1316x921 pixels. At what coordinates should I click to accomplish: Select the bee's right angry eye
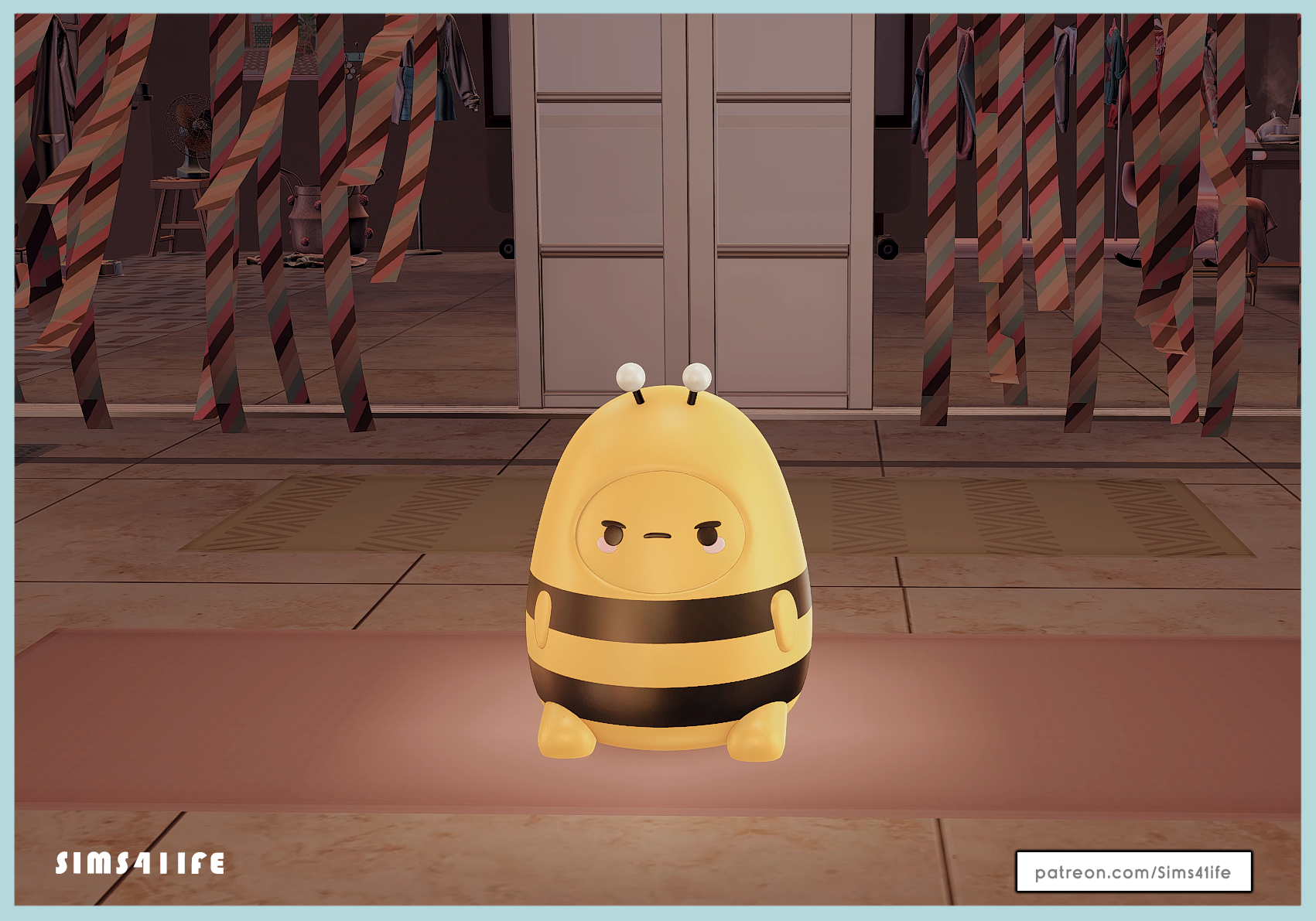(708, 534)
